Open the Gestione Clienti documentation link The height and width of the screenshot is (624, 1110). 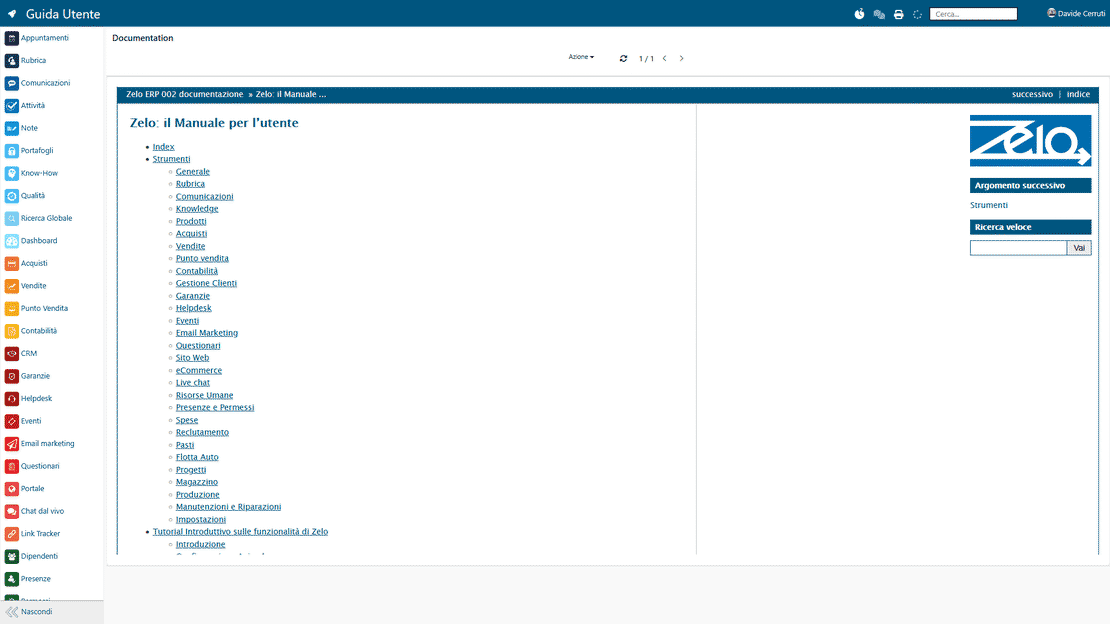[206, 283]
